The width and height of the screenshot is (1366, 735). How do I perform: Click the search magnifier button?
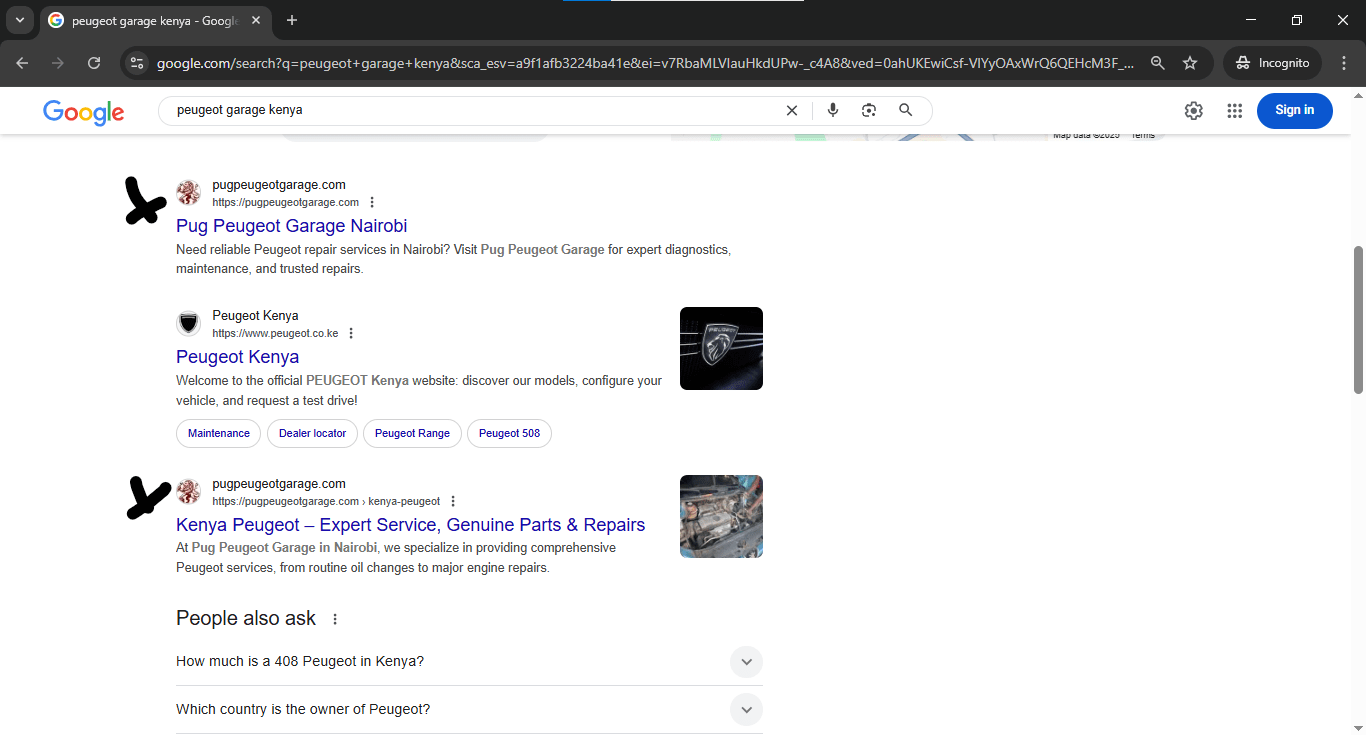tap(906, 110)
